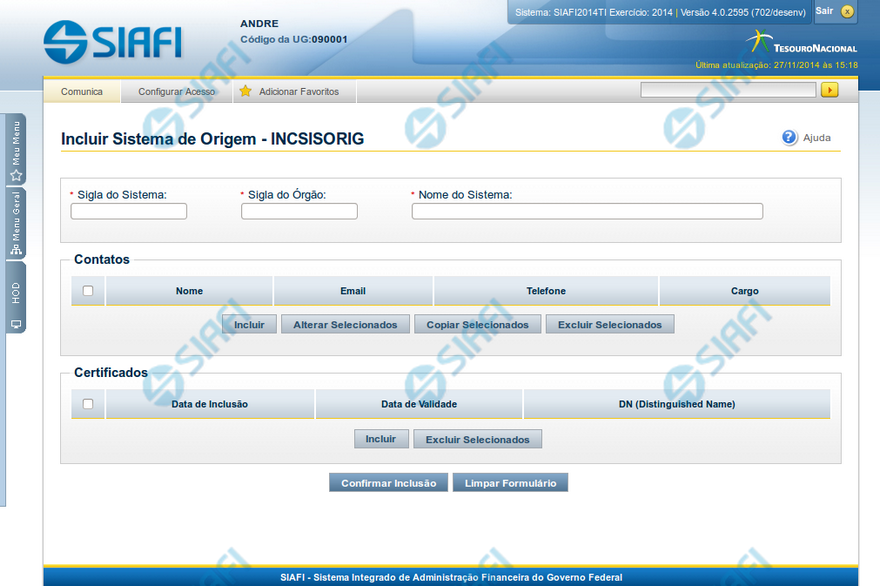Click the Sair exit icon
The height and width of the screenshot is (586, 880).
pyautogui.click(x=847, y=12)
